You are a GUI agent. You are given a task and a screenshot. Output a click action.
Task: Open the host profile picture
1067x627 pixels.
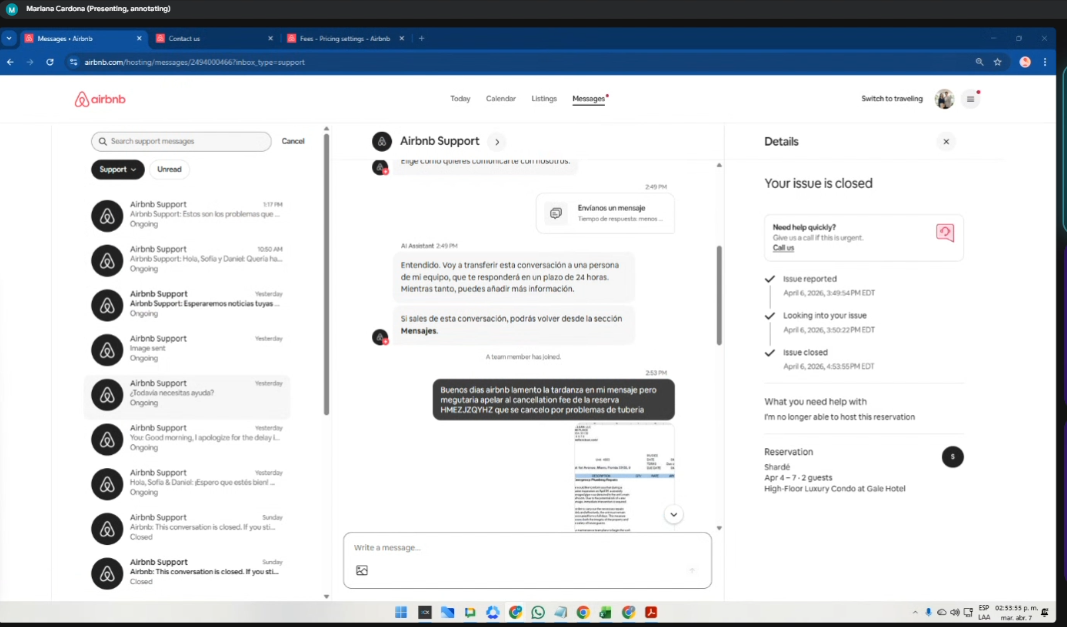click(x=944, y=99)
